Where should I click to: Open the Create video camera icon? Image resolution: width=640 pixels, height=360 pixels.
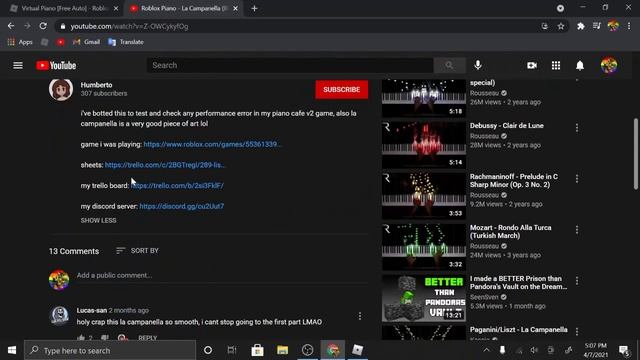click(x=532, y=65)
